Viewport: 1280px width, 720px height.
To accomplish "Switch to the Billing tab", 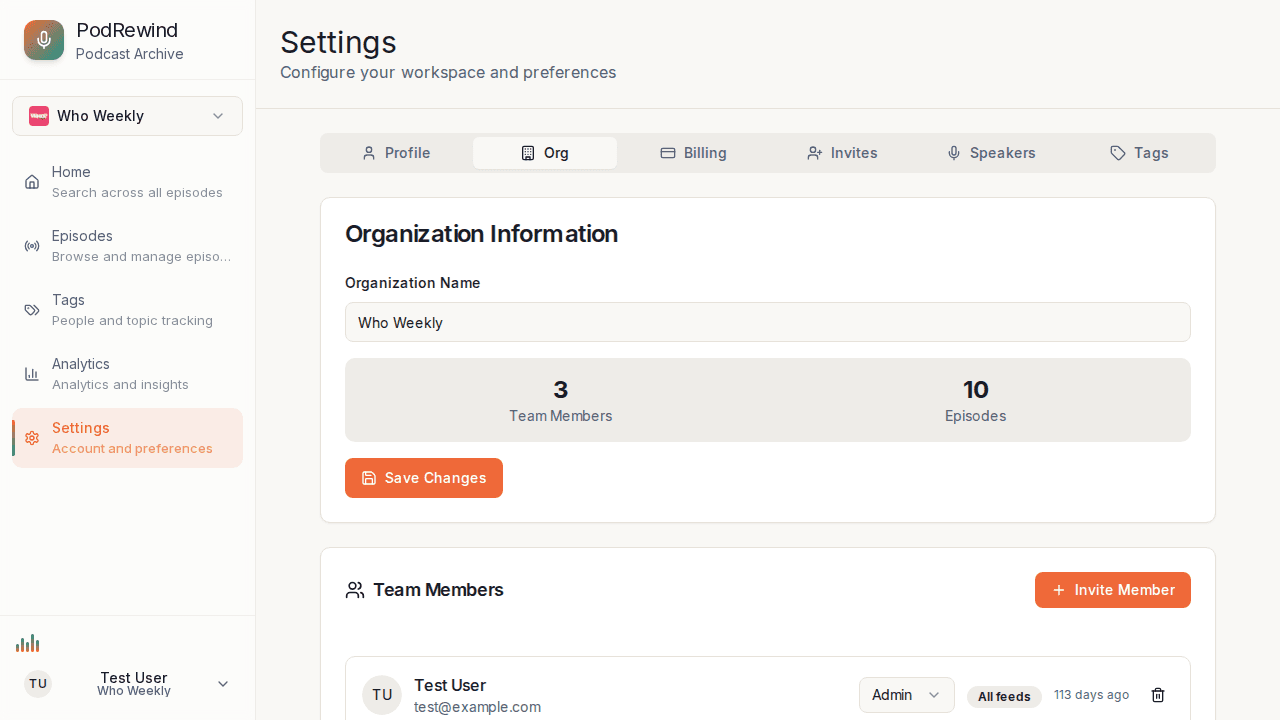I will point(694,153).
